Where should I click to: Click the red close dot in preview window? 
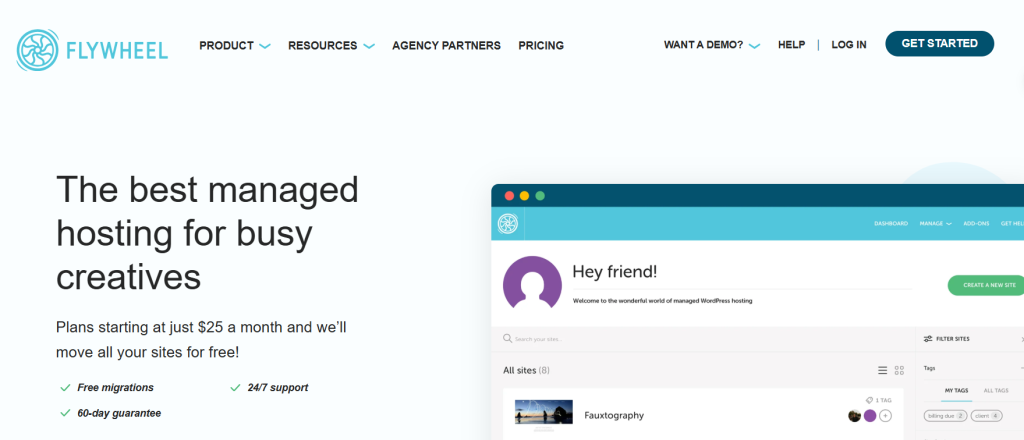[509, 196]
